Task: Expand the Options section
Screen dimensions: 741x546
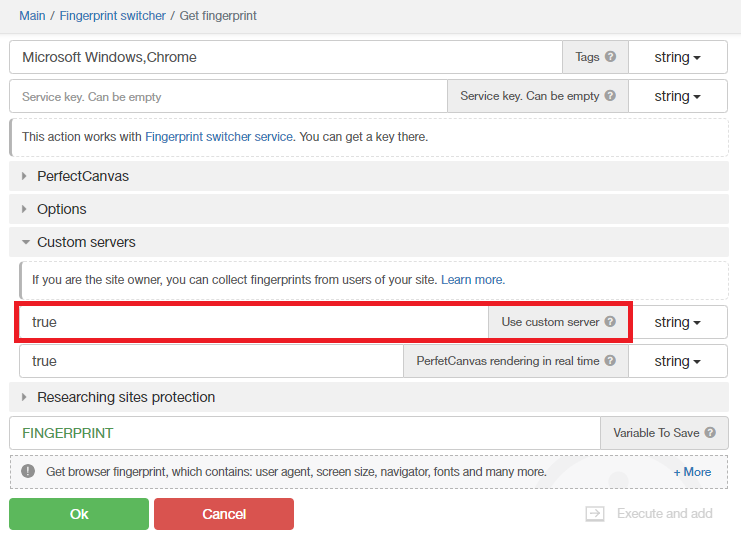Action: (62, 209)
